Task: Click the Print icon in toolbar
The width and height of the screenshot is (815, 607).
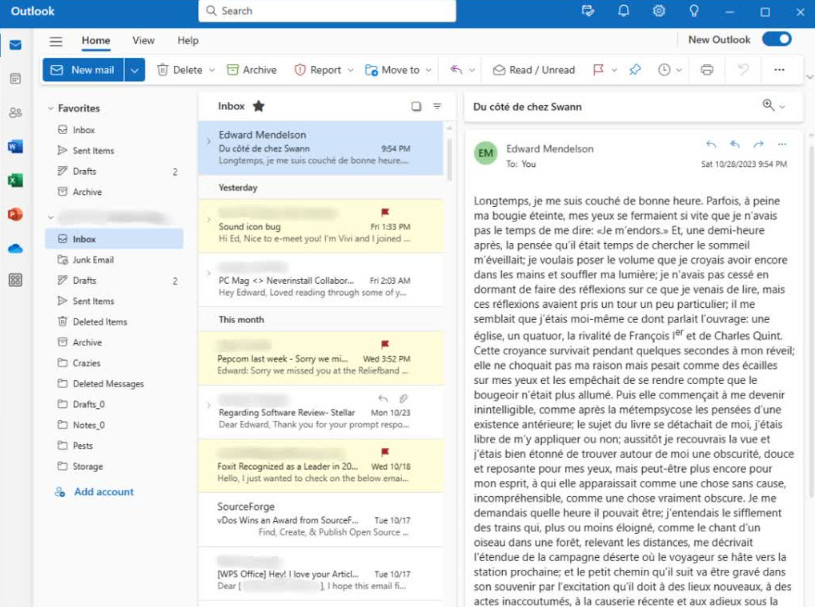Action: click(707, 70)
